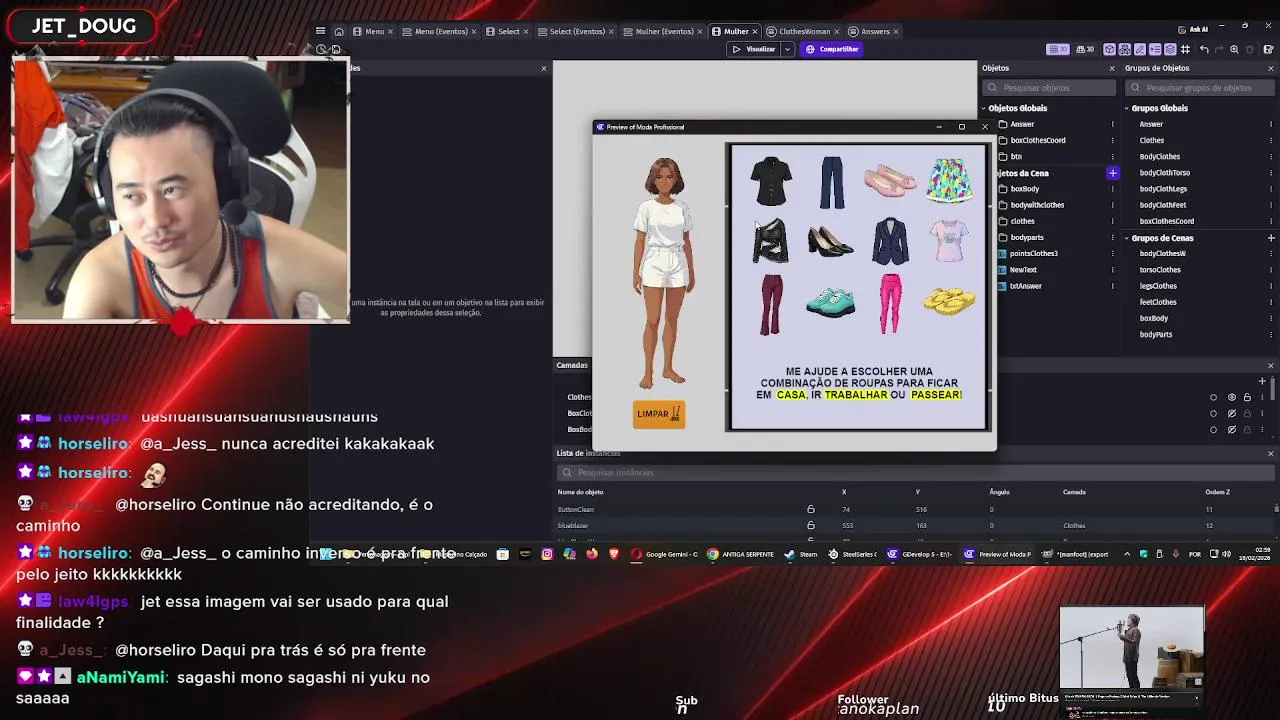Expand the clothes object folder
The width and height of the screenshot is (1280, 720).
coord(1003,221)
